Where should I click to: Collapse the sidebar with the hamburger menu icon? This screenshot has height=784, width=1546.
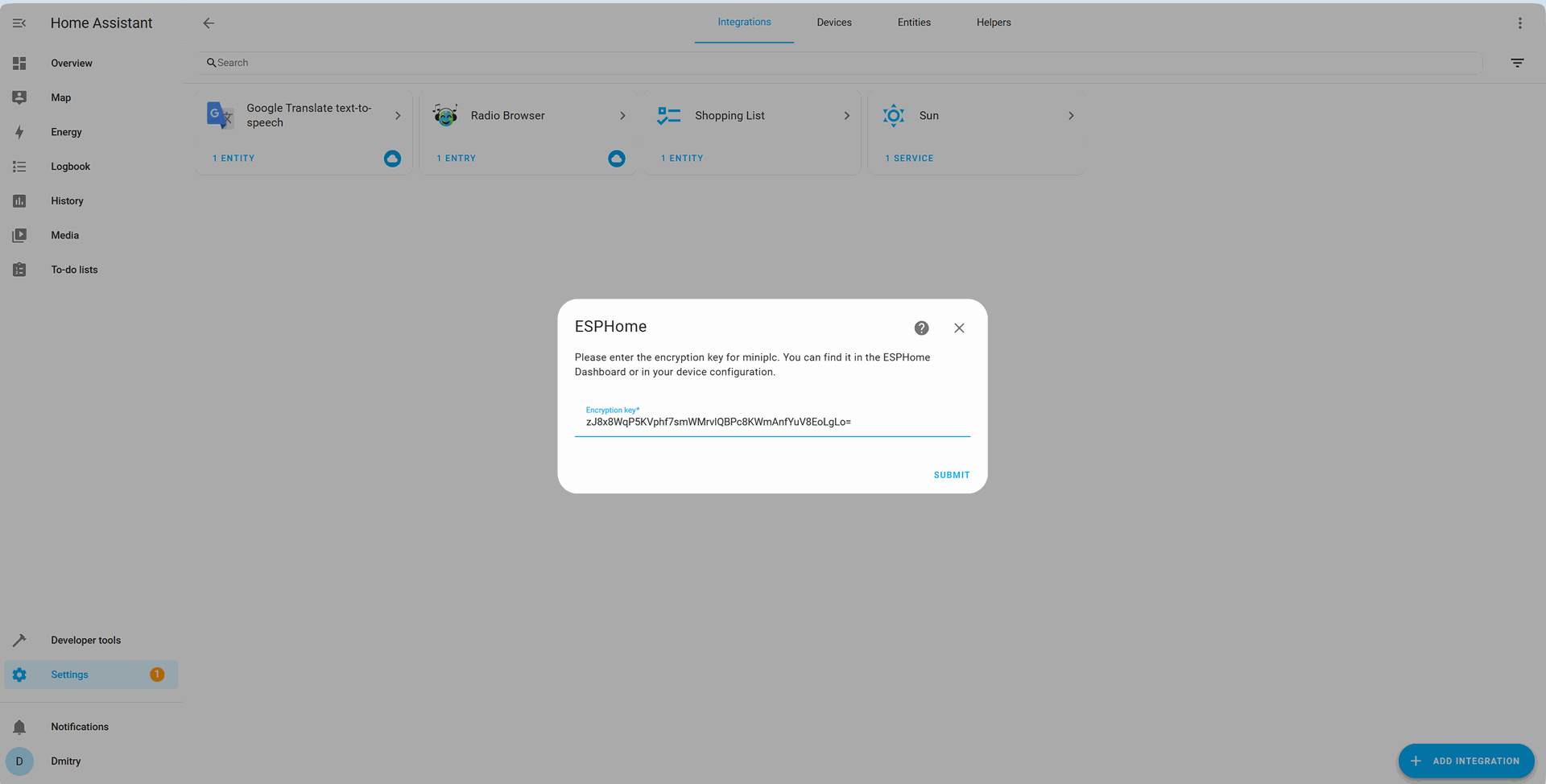coord(19,23)
